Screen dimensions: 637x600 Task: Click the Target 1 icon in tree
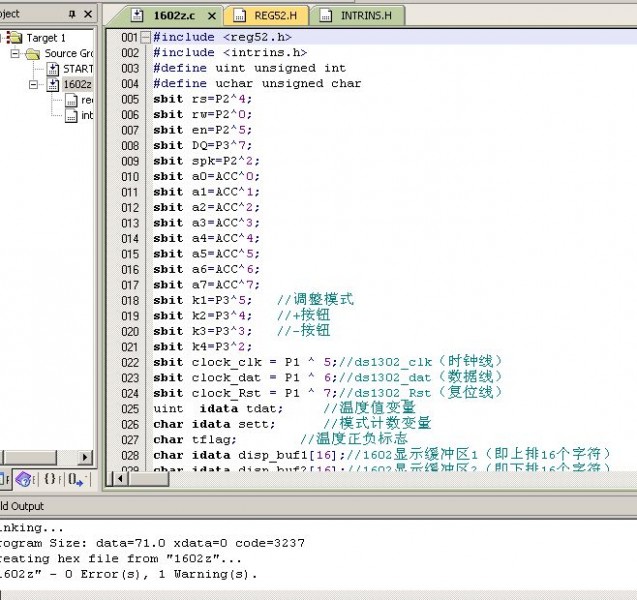[15, 38]
